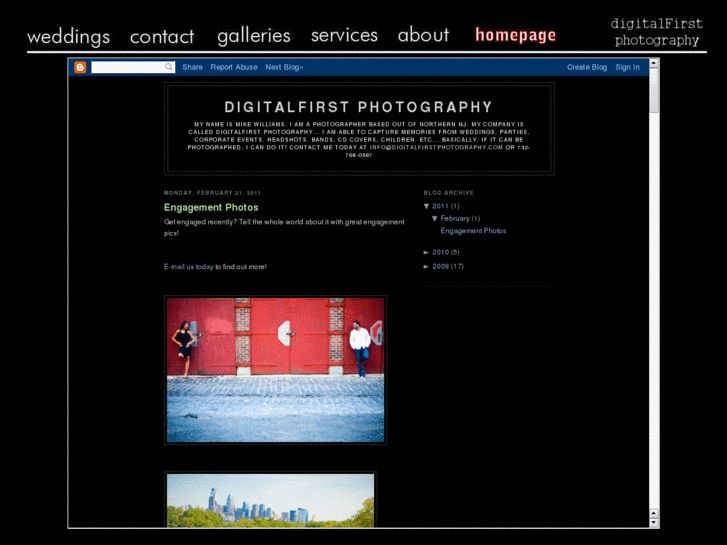
Task: Open the city skyline photo
Action: pyautogui.click(x=270, y=500)
